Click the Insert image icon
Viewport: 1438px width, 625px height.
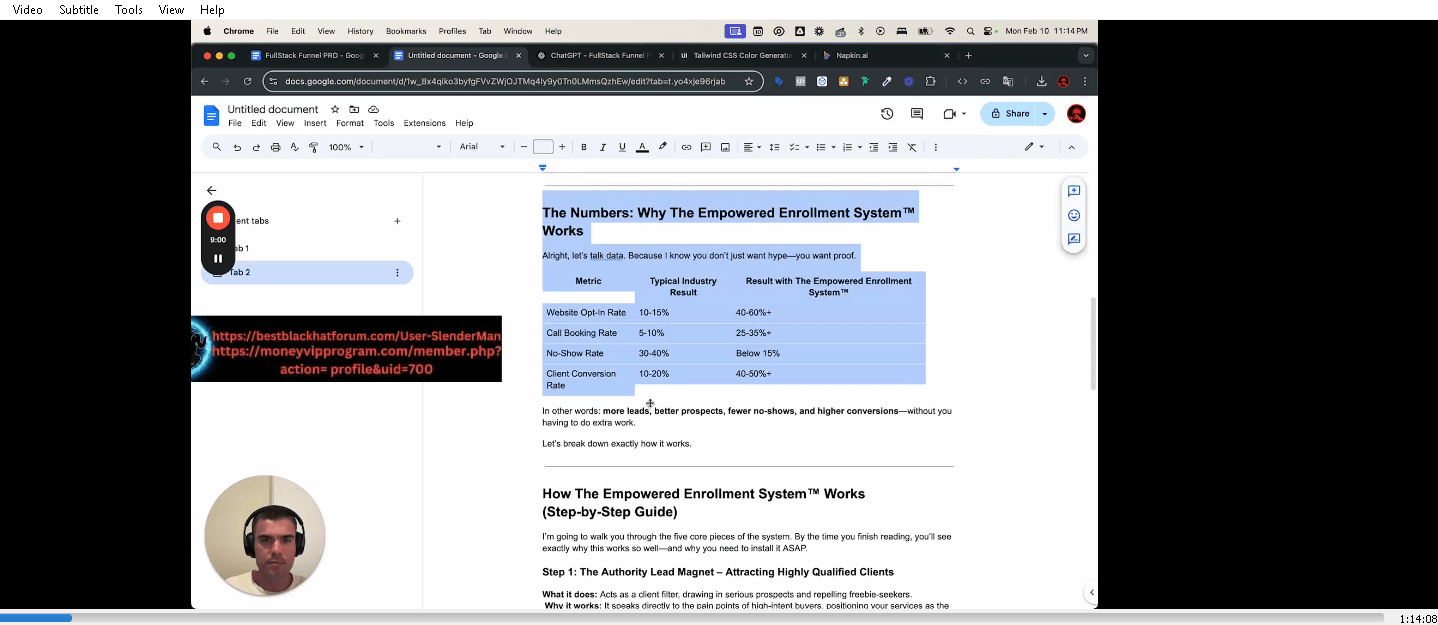[x=725, y=147]
